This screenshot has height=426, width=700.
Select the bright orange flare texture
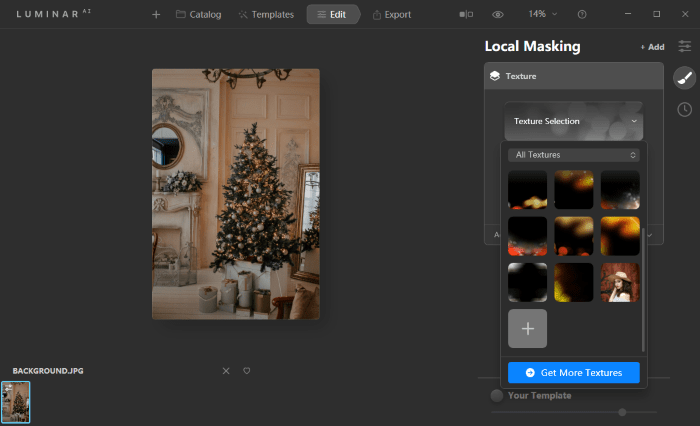[620, 236]
